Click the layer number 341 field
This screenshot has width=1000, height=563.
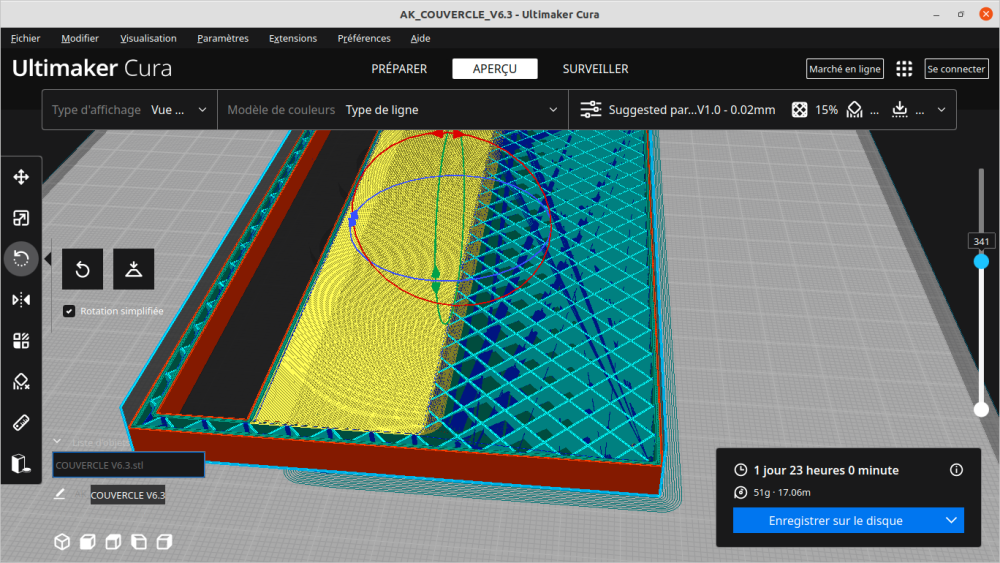click(981, 242)
